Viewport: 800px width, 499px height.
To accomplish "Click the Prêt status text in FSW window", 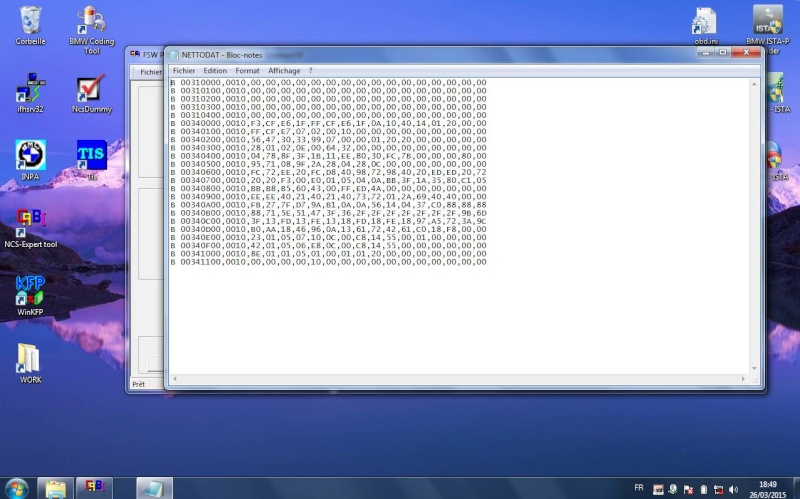I will tap(138, 384).
